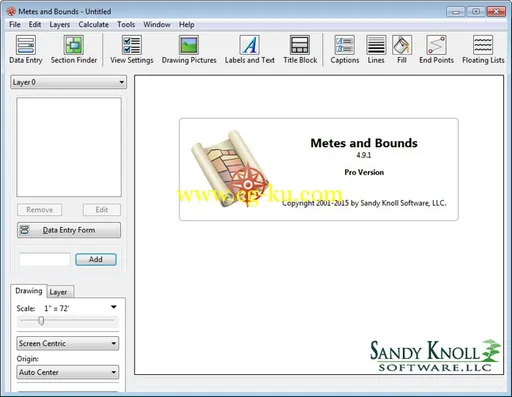Open the Layers menu

(x=60, y=25)
